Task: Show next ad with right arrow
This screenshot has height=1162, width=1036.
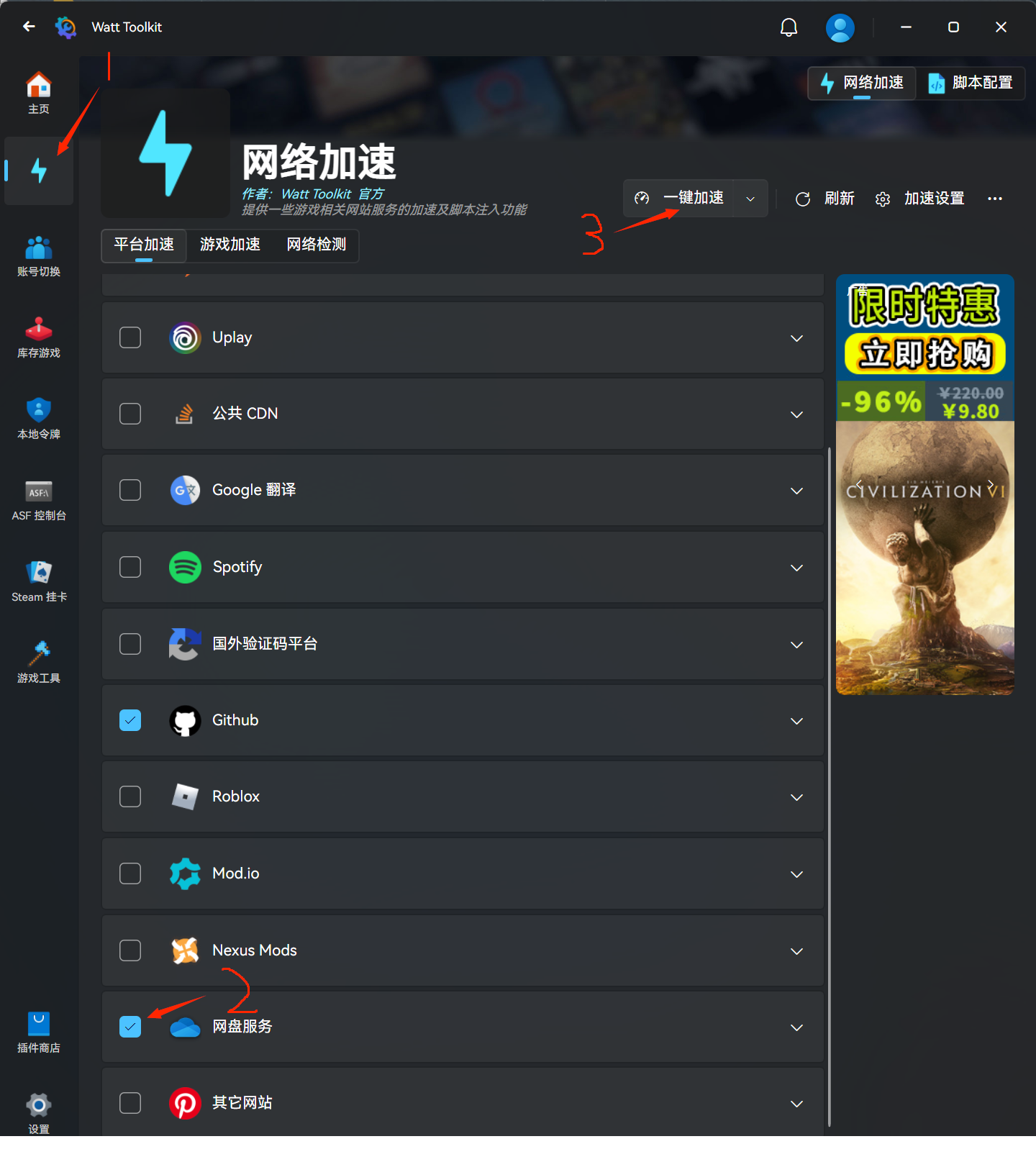Action: click(991, 484)
